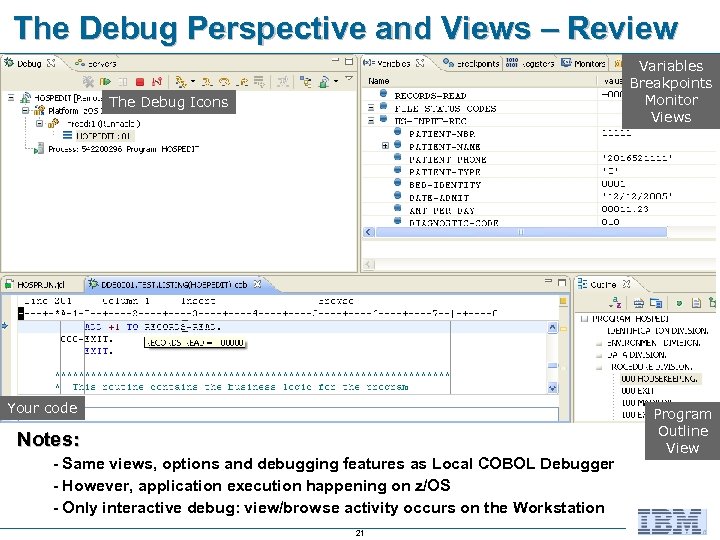Viewport: 720px width, 540px height.
Task: Open the Debug view menu triangle
Action: 349,79
